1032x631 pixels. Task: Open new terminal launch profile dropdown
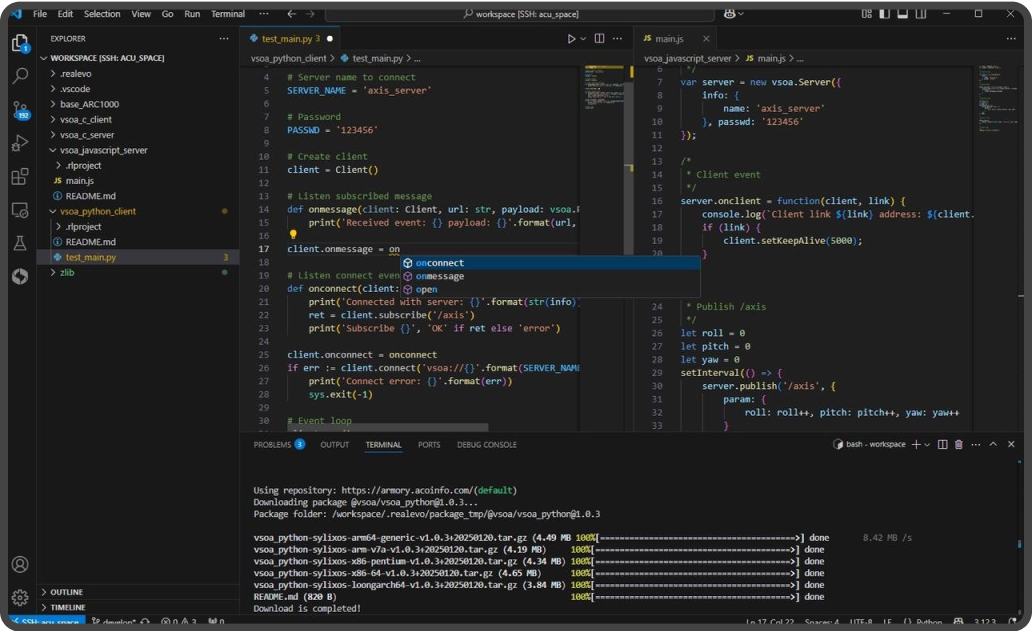(x=927, y=445)
